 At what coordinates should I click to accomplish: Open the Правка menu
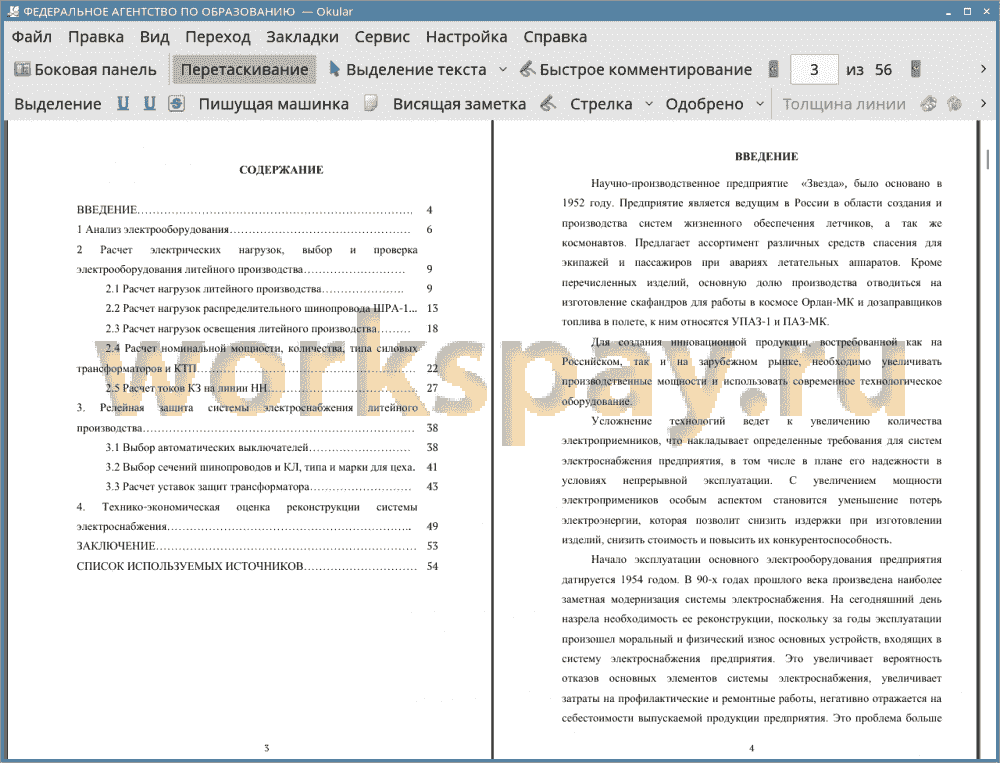[96, 37]
